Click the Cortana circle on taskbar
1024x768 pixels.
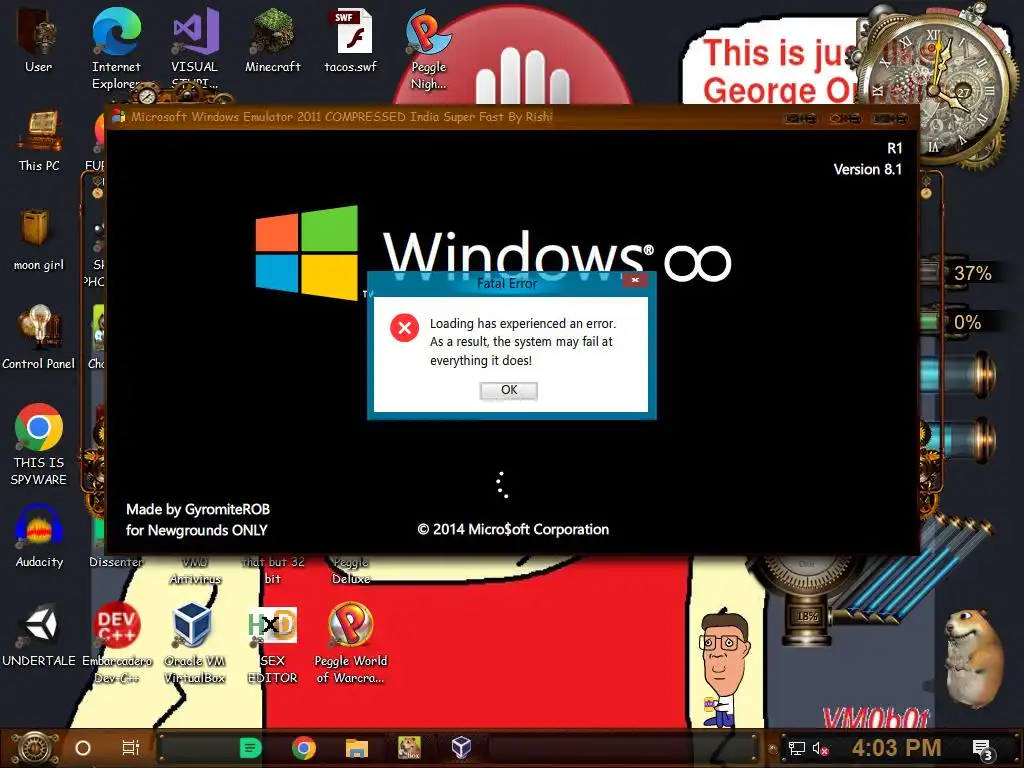[x=83, y=748]
